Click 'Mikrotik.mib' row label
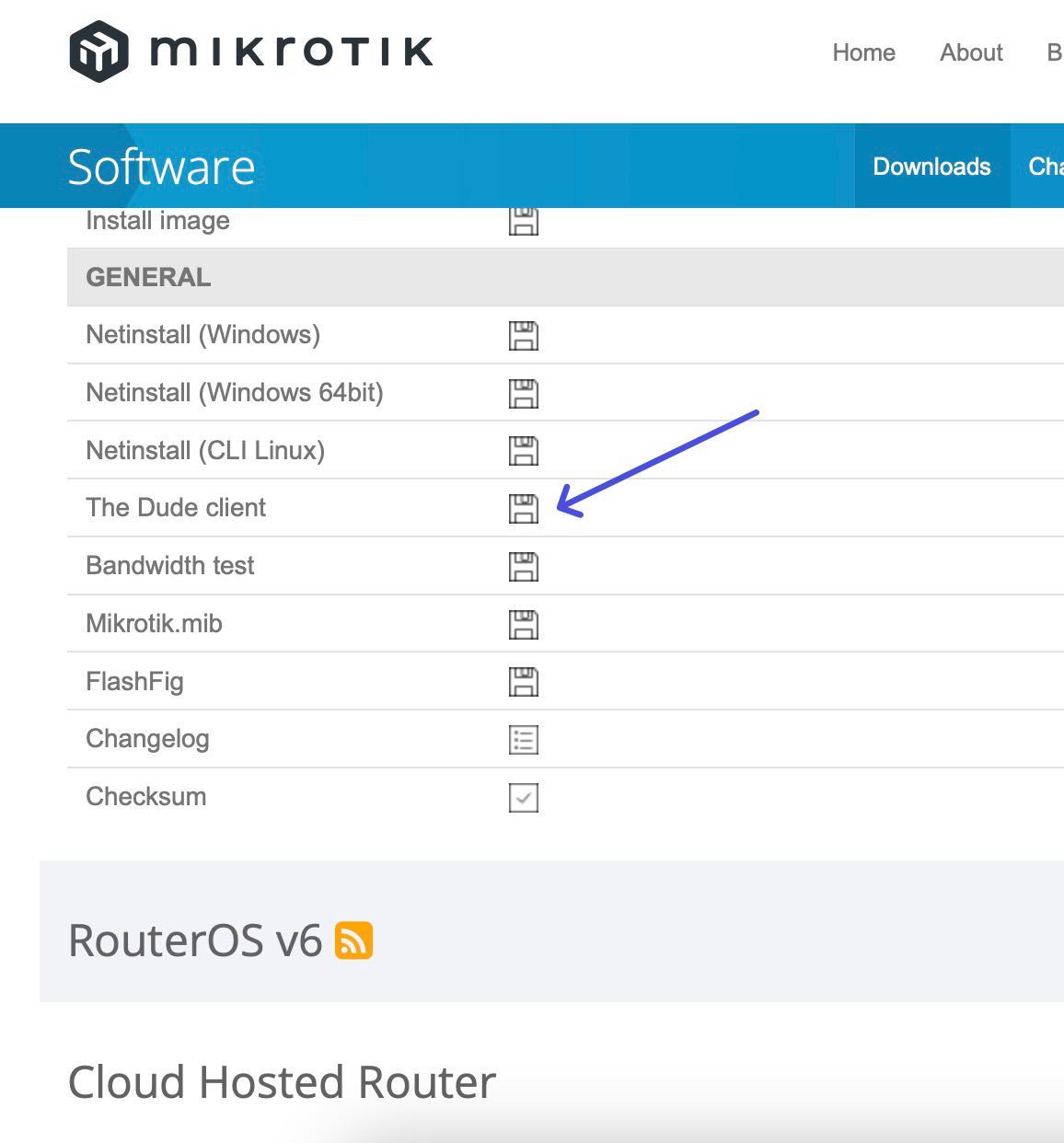The width and height of the screenshot is (1064, 1143). pyautogui.click(x=155, y=624)
